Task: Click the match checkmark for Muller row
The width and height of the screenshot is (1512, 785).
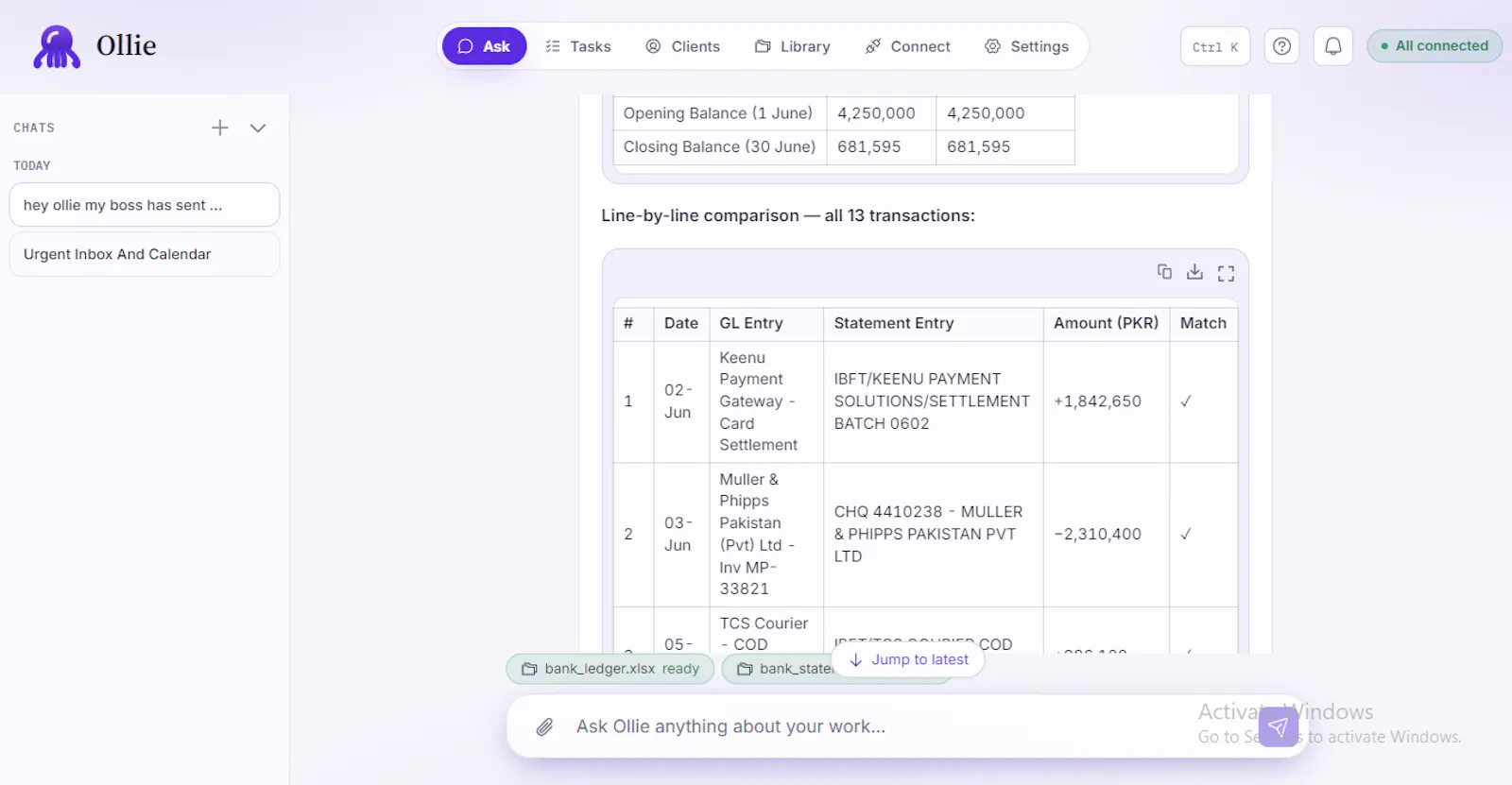Action: 1186,535
